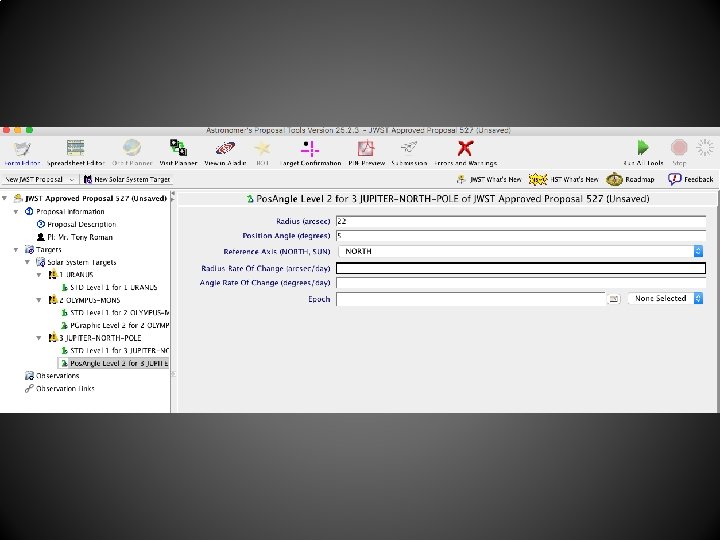The width and height of the screenshot is (720, 540).
Task: Click the Position Angle (degrees) field
Action: coord(521,236)
